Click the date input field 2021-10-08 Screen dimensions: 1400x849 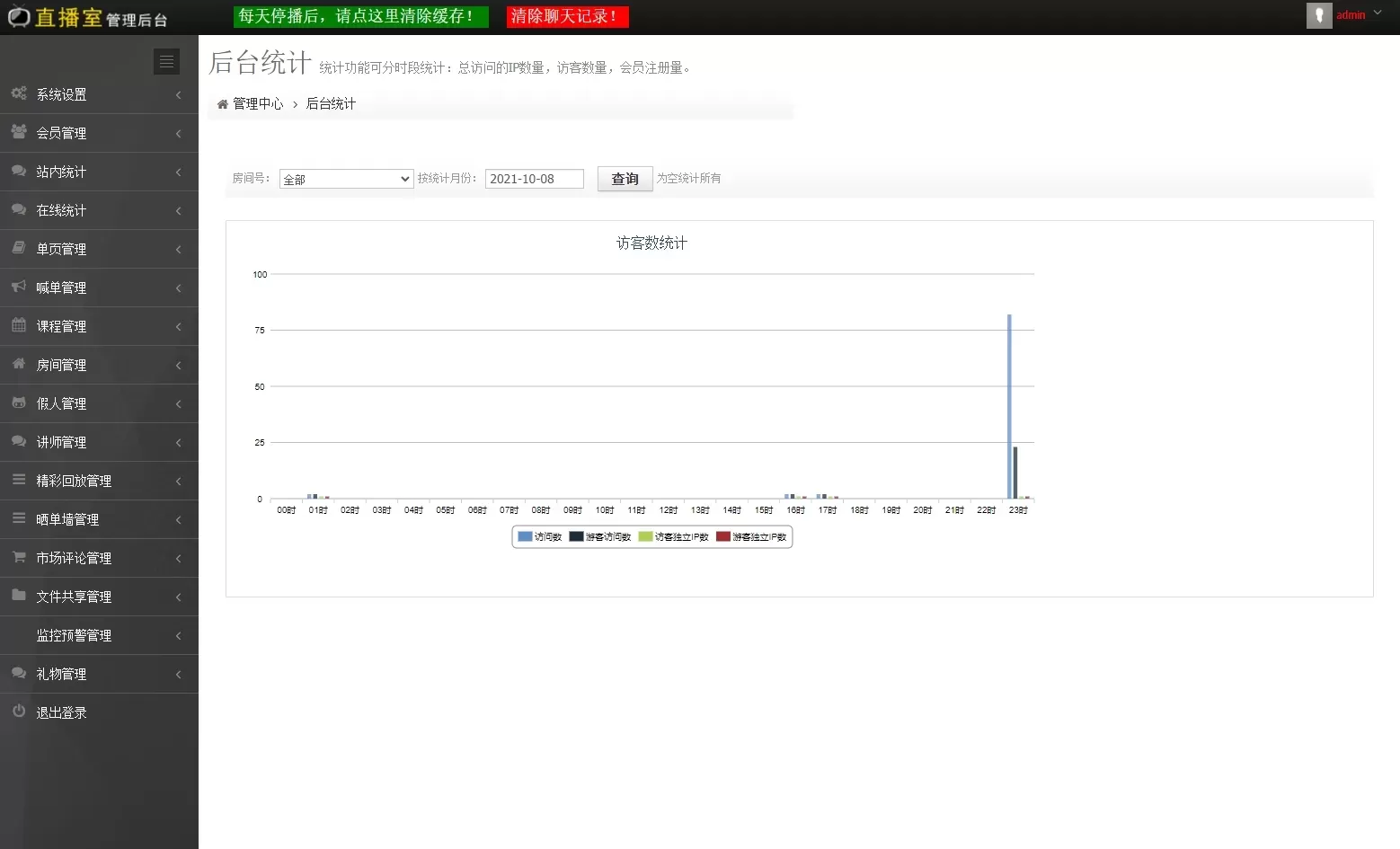pyautogui.click(x=534, y=179)
